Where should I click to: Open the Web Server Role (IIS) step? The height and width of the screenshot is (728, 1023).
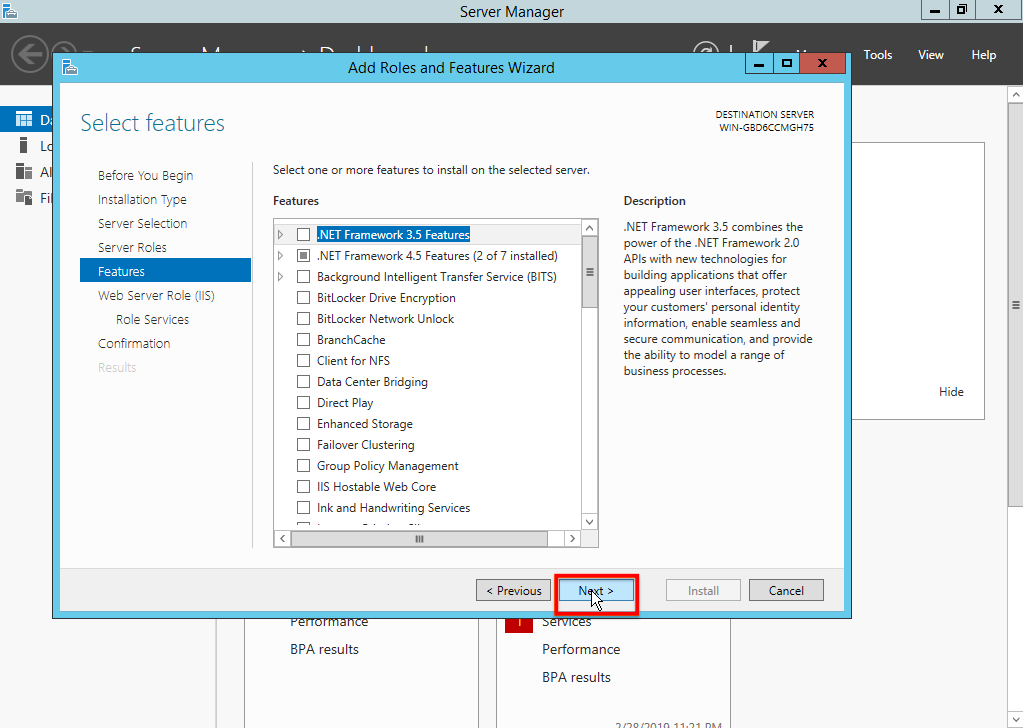pyautogui.click(x=156, y=296)
